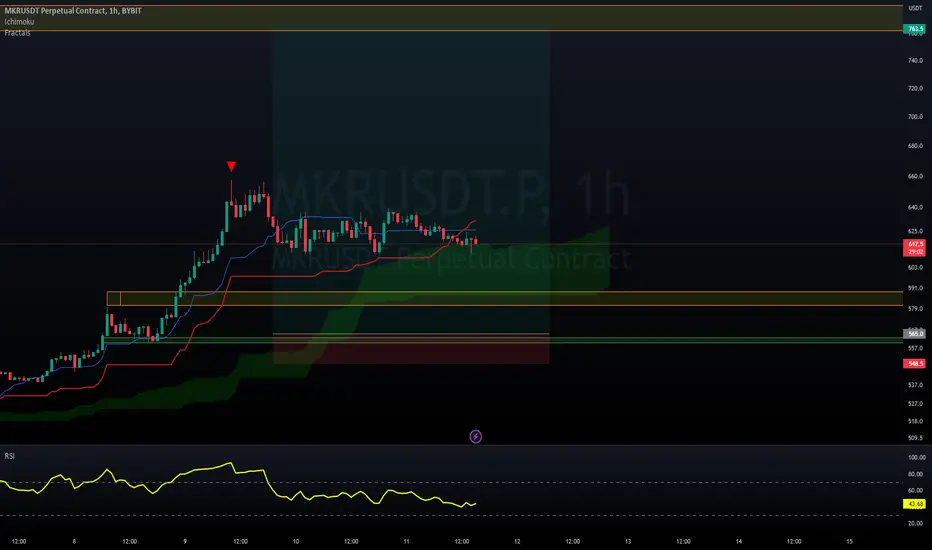Click the date label 10 on the time axis
This screenshot has height=550, width=932.
(295, 542)
